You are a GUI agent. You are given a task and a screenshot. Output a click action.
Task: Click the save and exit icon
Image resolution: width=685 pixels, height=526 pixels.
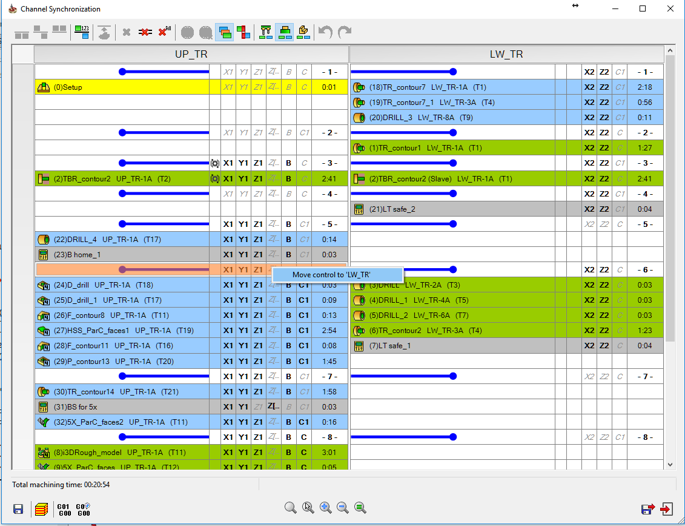648,509
